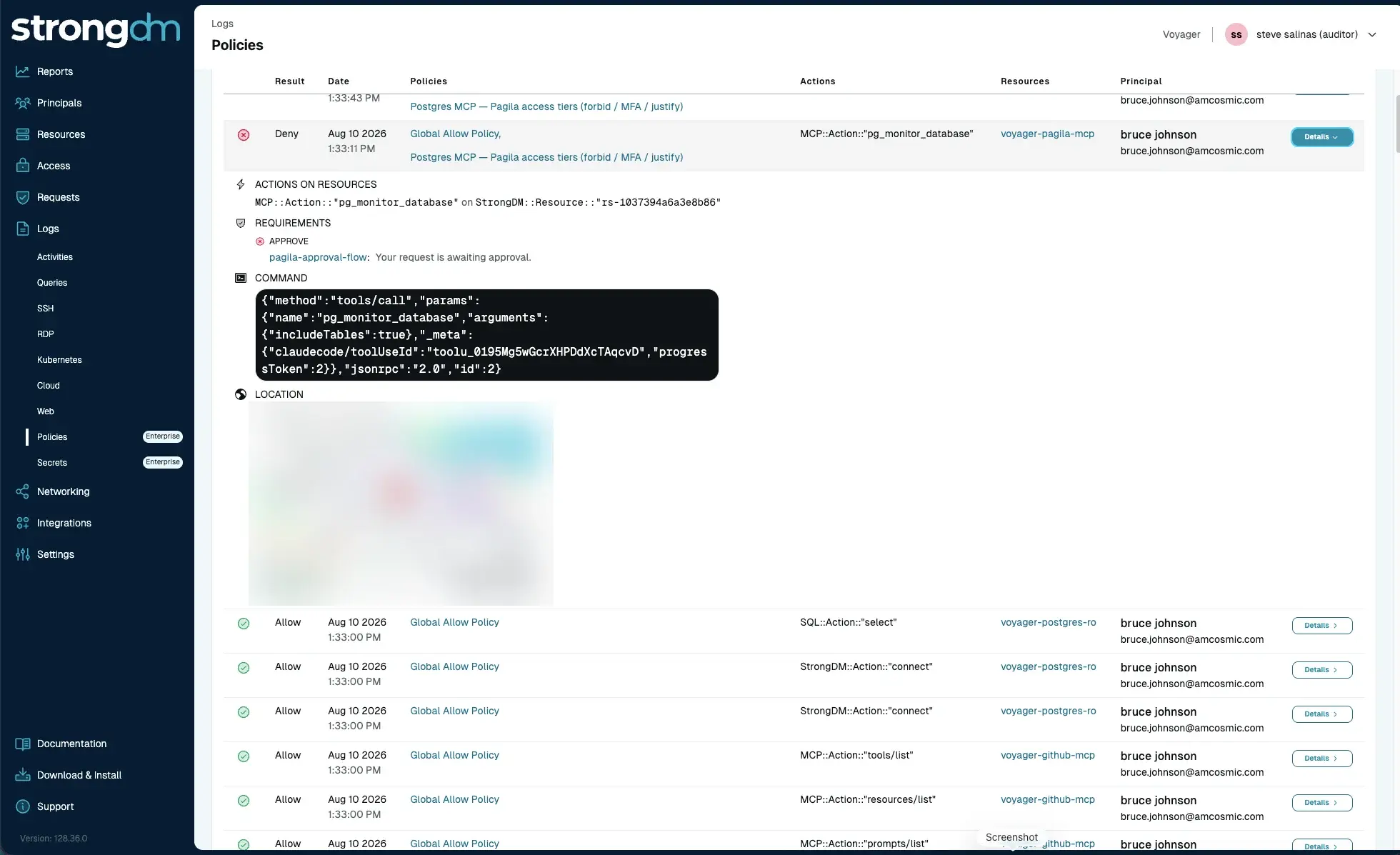1400x855 pixels.
Task: Expand Details for tools/list row
Action: [x=1321, y=759]
